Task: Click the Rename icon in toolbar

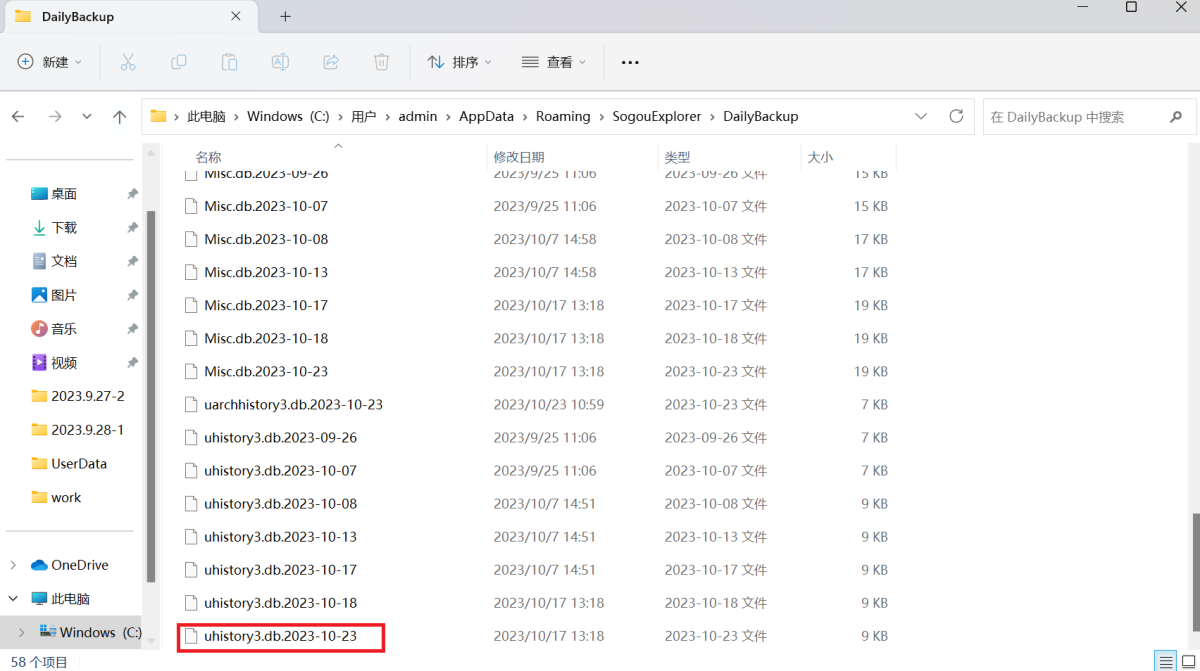Action: 281,62
